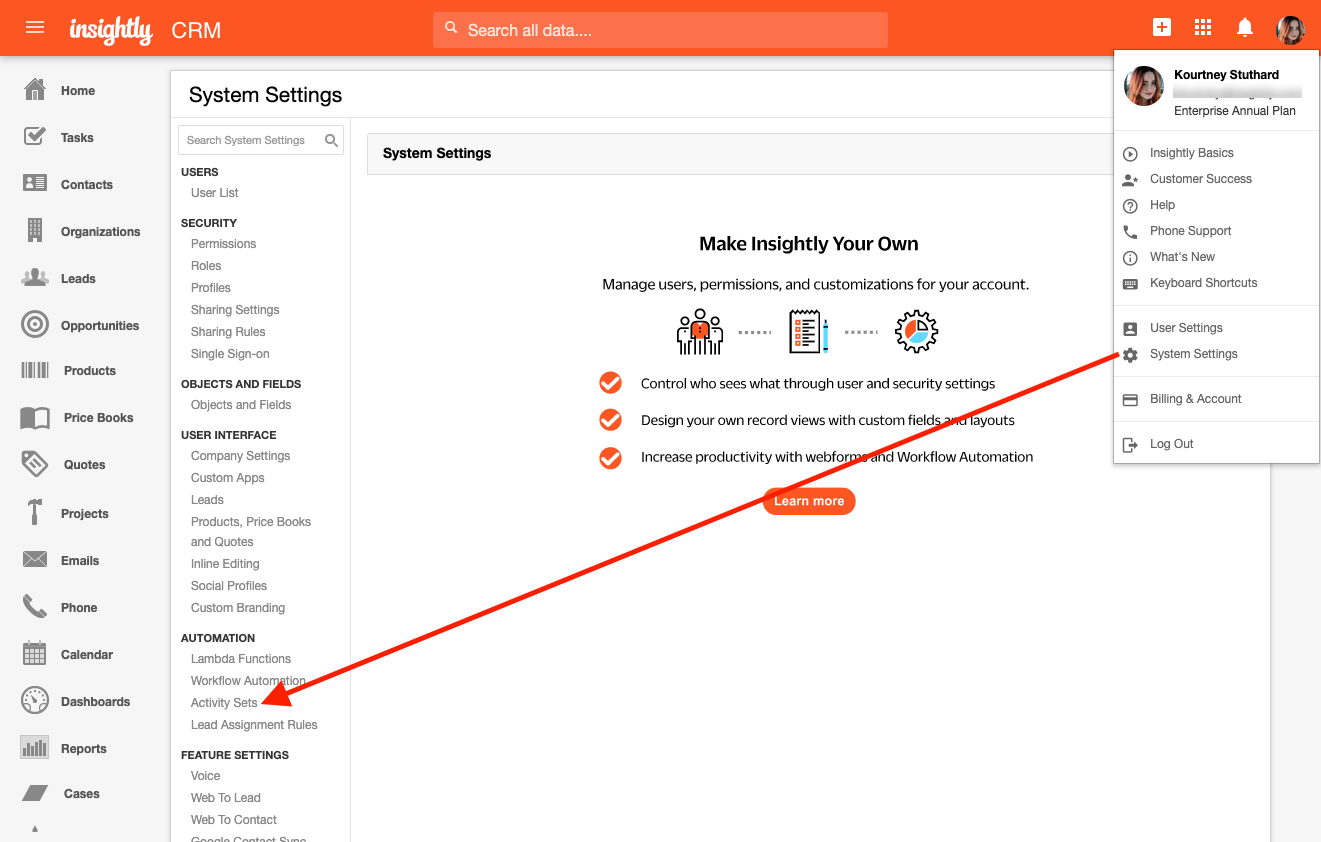Open the notifications bell
The image size is (1321, 842).
tap(1245, 28)
